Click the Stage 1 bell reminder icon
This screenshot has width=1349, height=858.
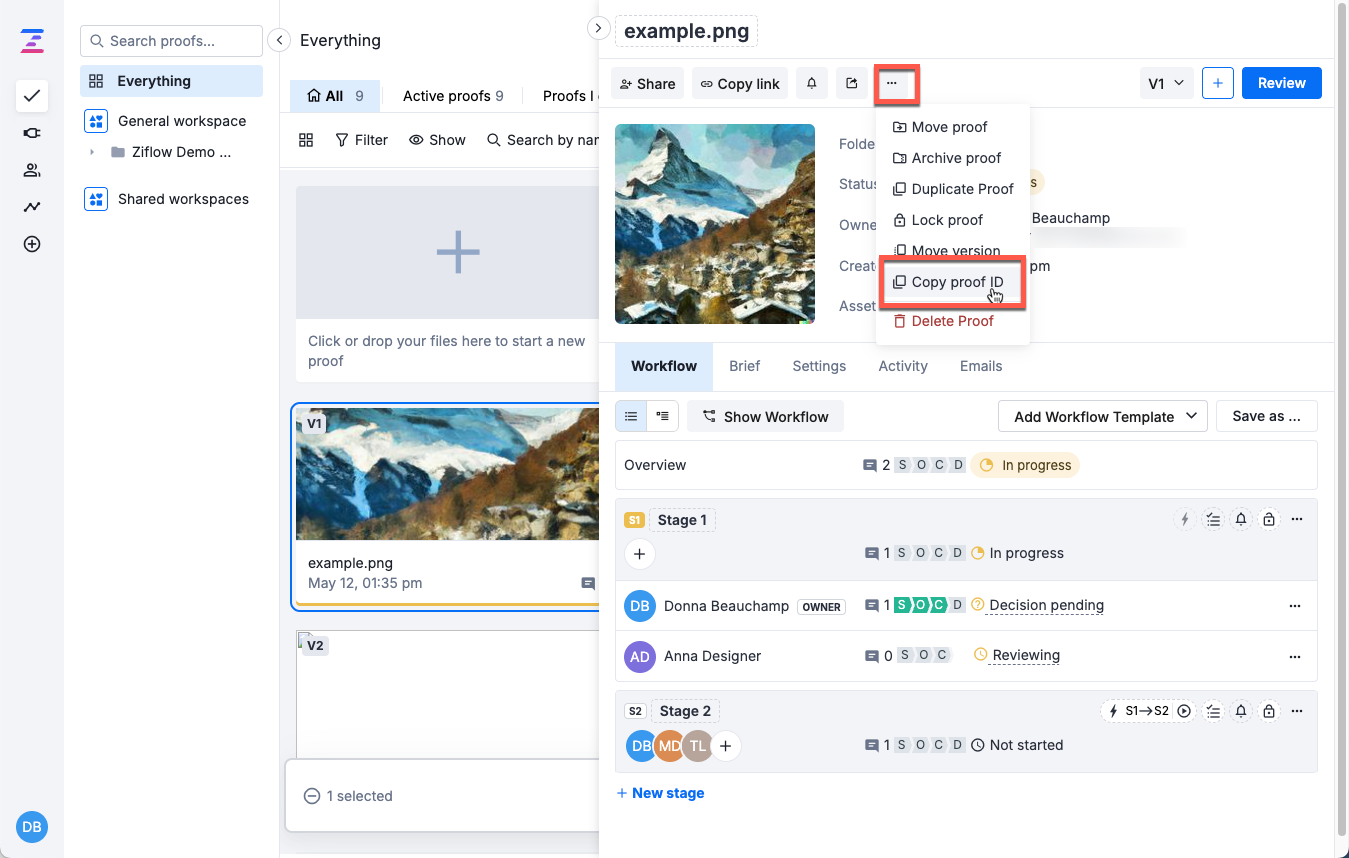[1241, 519]
